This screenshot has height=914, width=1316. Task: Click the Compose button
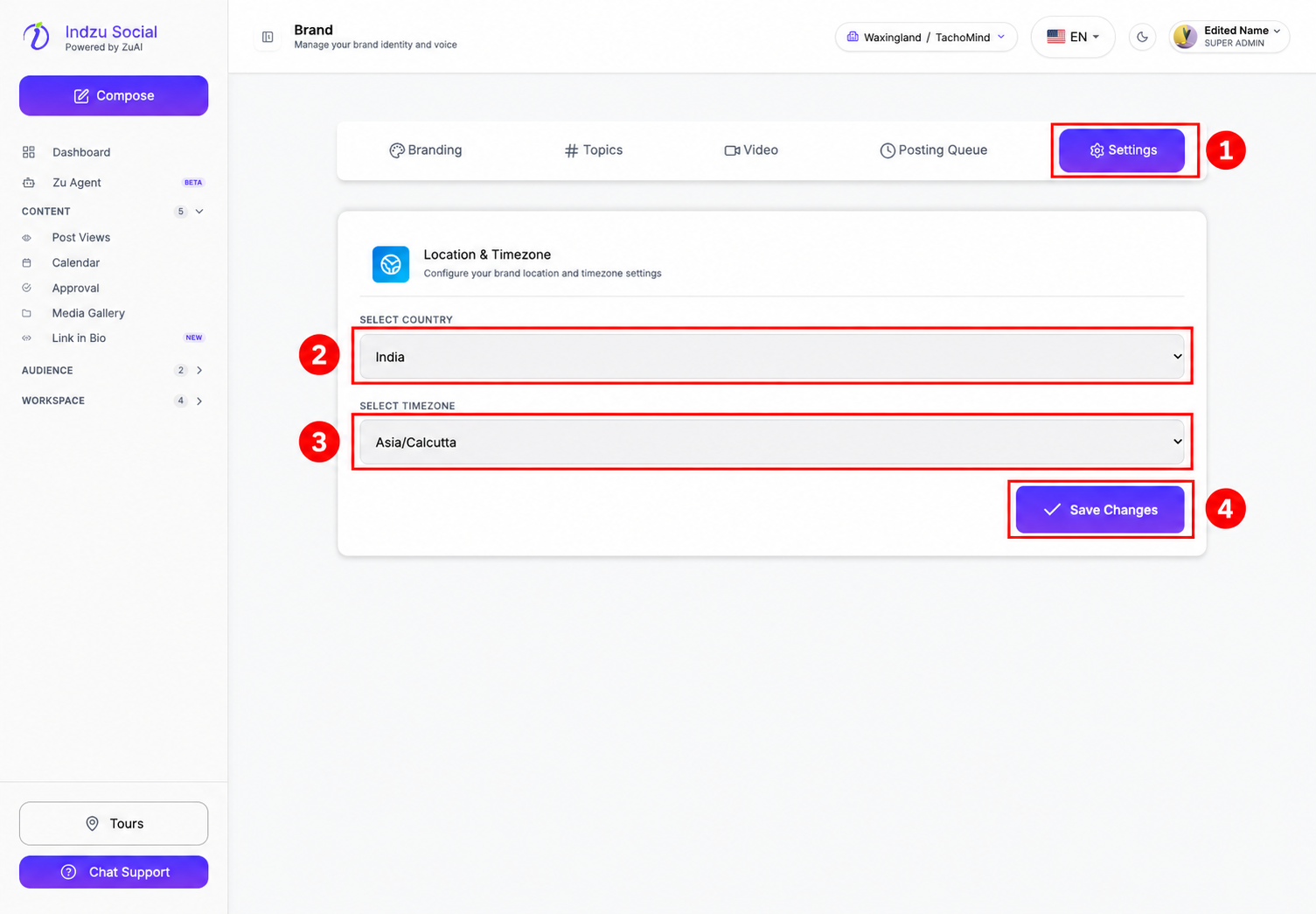[x=114, y=95]
